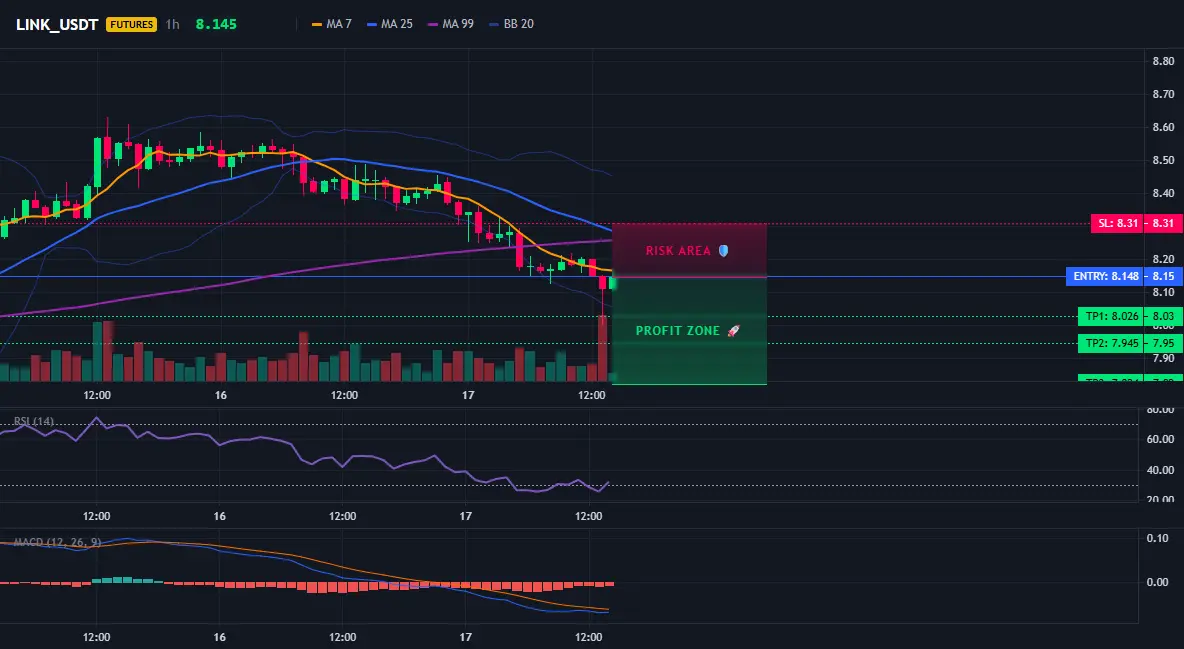Click the 8.70 price axis value
Image resolution: width=1184 pixels, height=649 pixels.
1163,94
